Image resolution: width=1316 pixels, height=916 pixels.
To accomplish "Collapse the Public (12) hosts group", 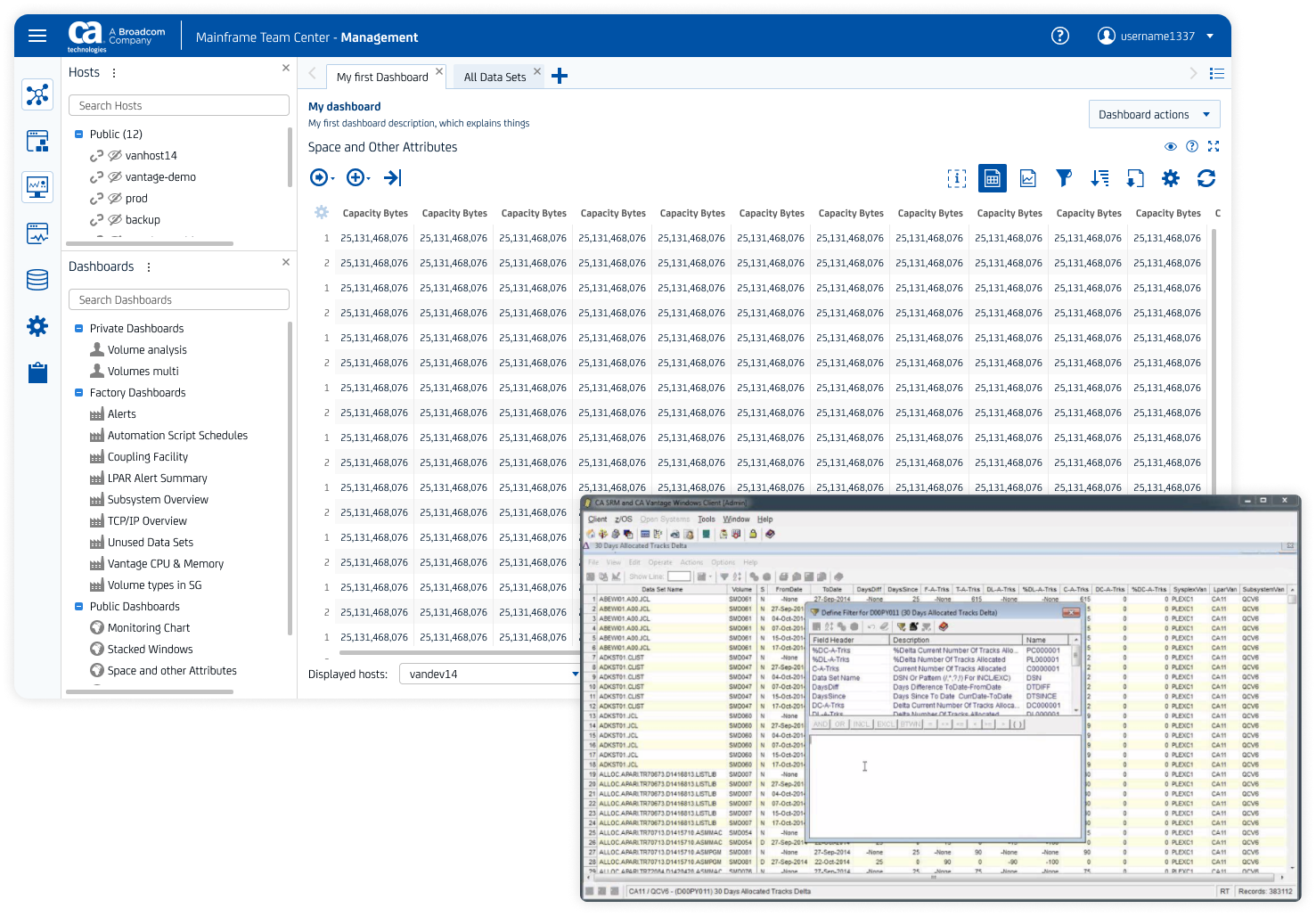I will [x=78, y=135].
